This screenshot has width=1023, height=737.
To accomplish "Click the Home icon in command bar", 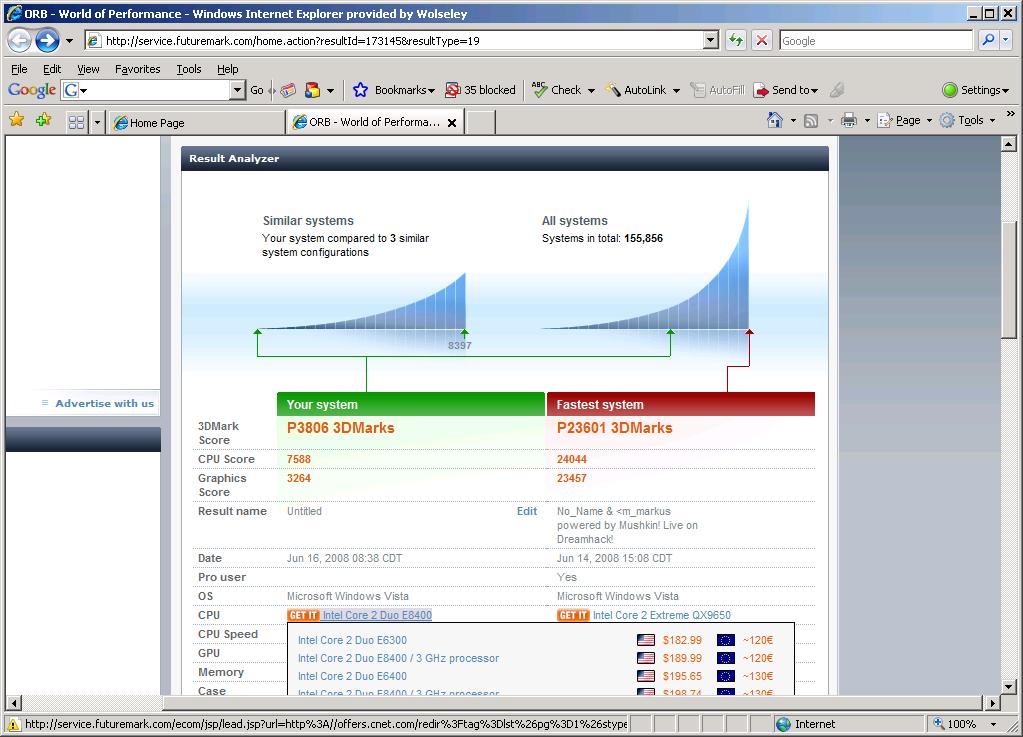I will pos(774,120).
